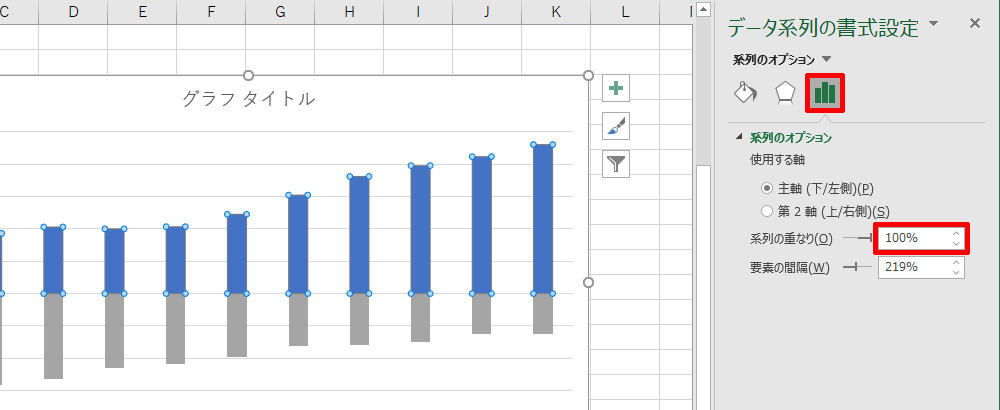1000x410 pixels.
Task: Increase 要素の間隔 with the up spinner
Action: [x=955, y=262]
